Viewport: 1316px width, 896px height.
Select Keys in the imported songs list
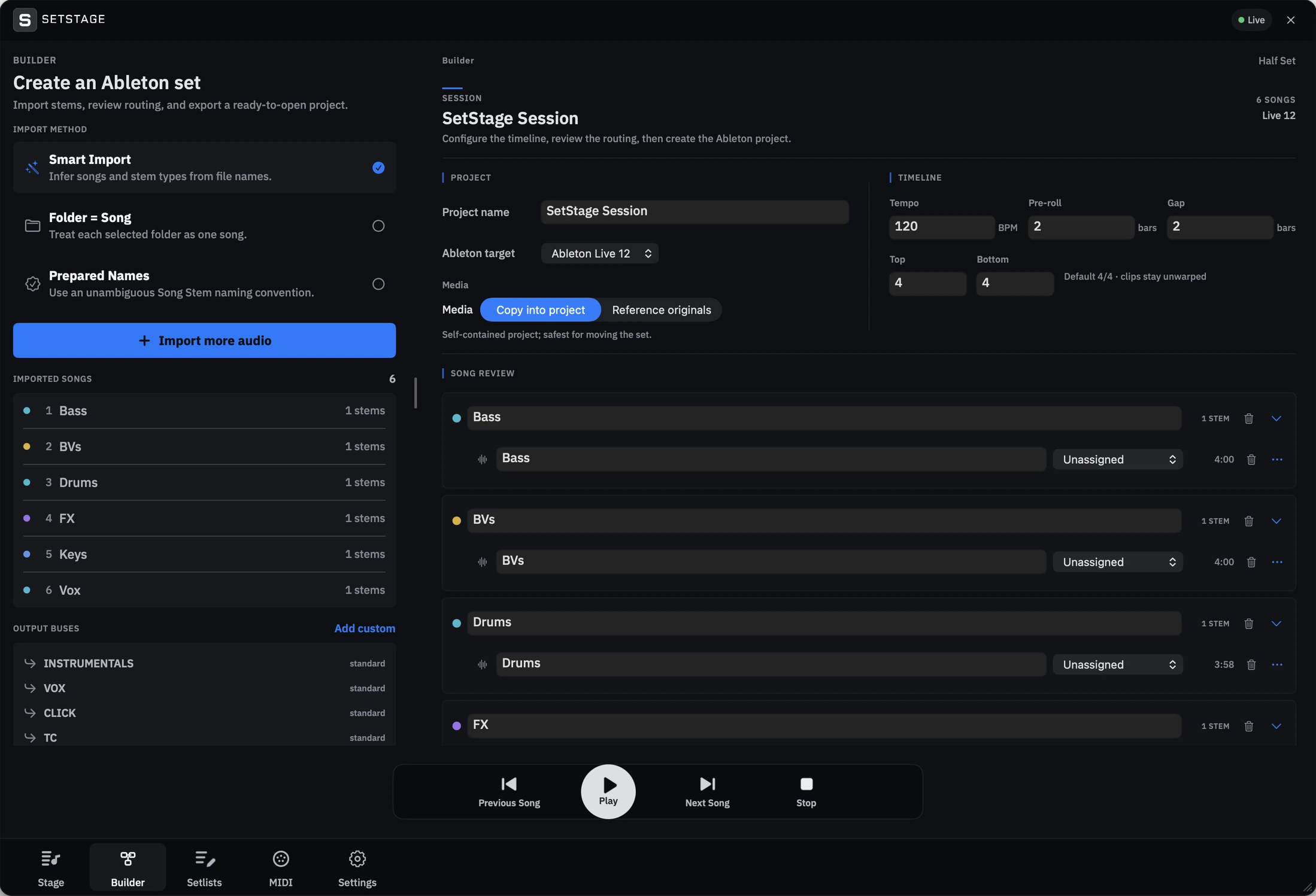(x=204, y=554)
